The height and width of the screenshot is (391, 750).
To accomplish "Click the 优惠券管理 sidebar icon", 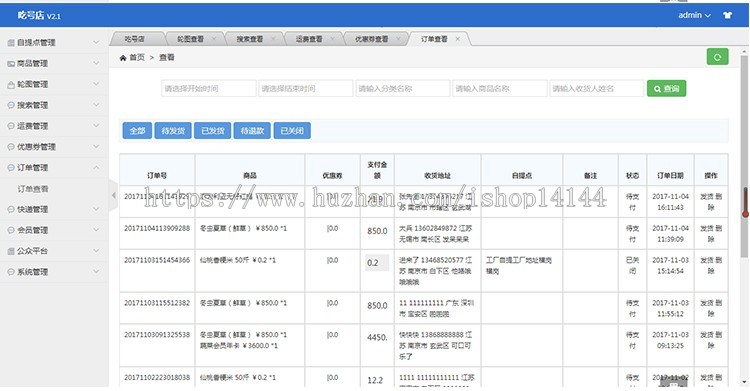I will 11,147.
